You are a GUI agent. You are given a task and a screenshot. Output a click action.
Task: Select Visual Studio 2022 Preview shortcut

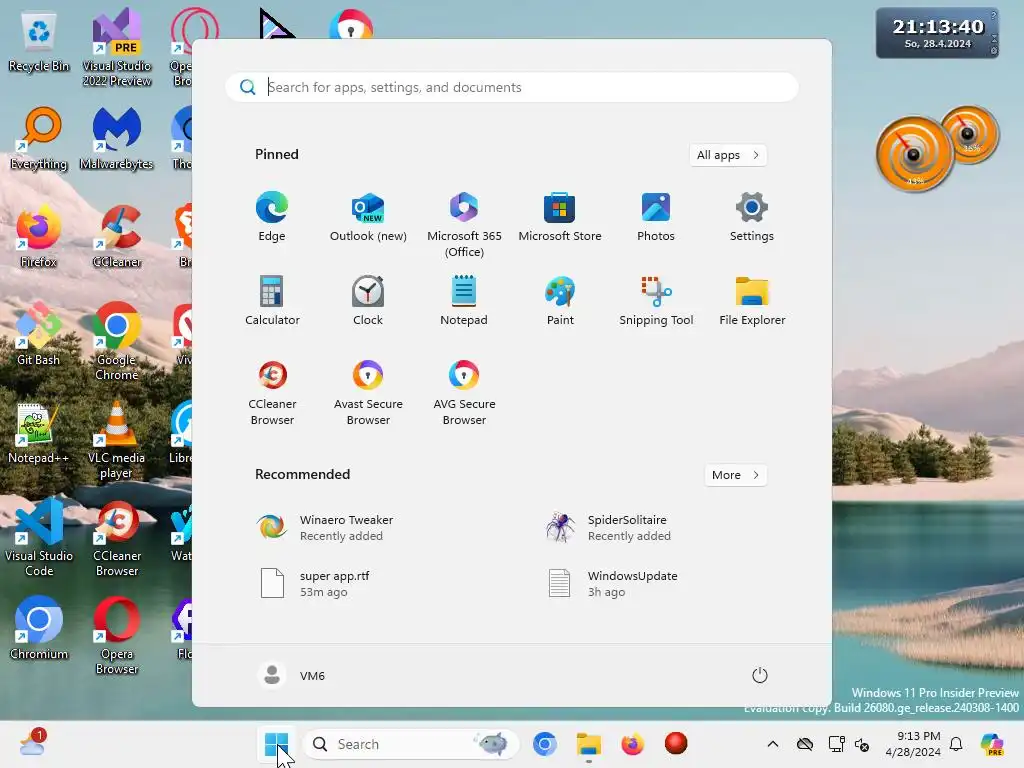coord(117,47)
